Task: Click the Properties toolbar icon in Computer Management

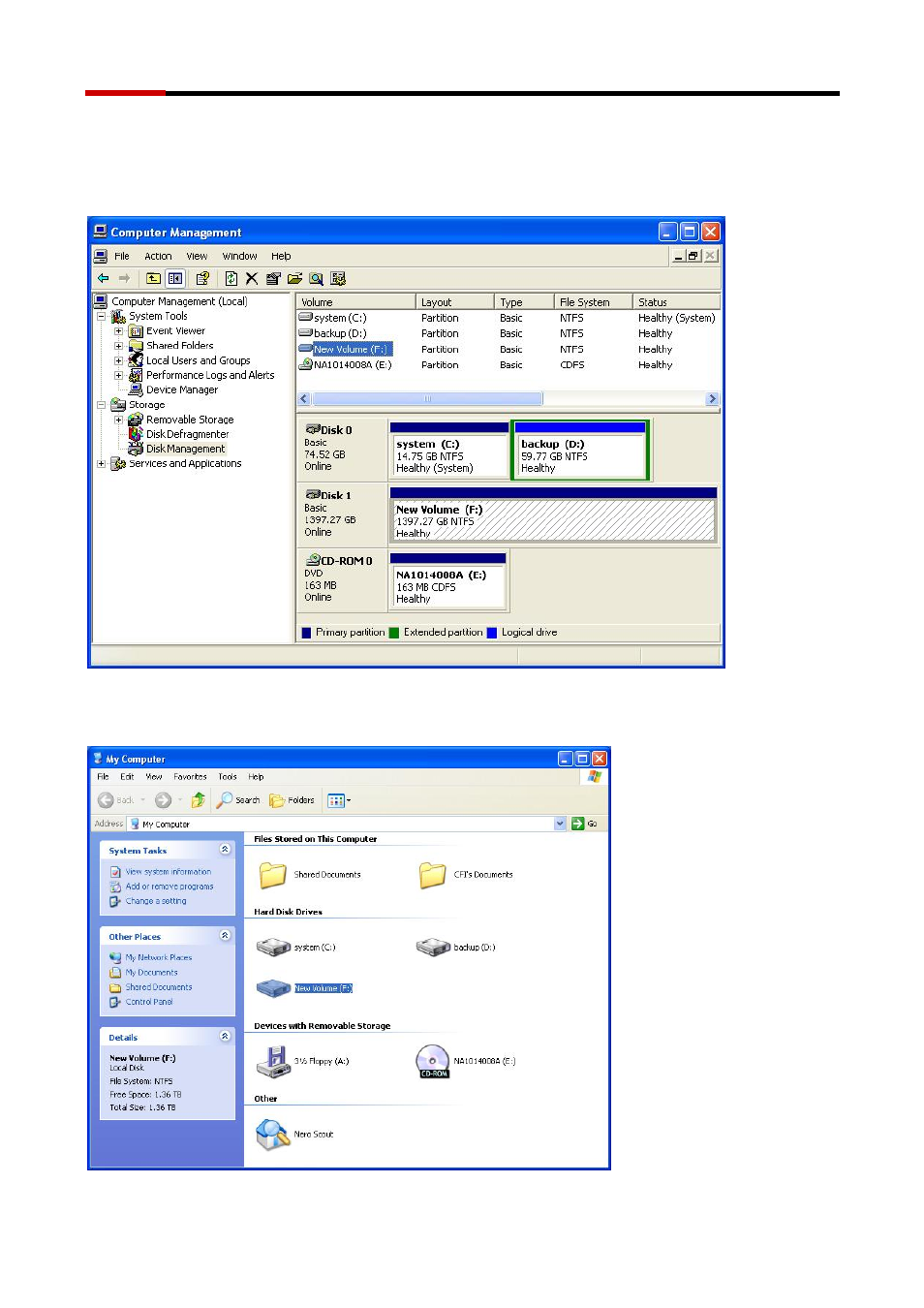Action: [x=202, y=278]
